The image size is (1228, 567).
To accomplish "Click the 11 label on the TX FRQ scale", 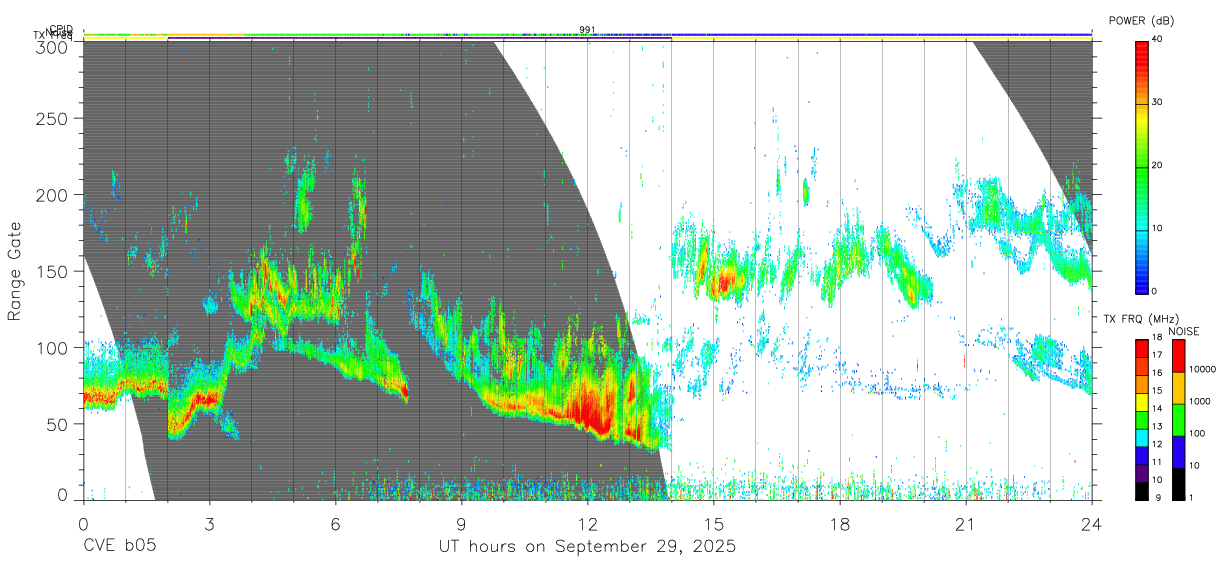I will [x=1156, y=462].
